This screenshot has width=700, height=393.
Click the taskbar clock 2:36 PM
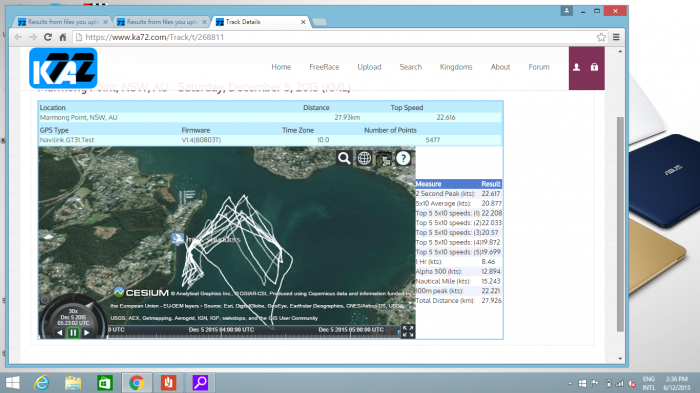(676, 379)
